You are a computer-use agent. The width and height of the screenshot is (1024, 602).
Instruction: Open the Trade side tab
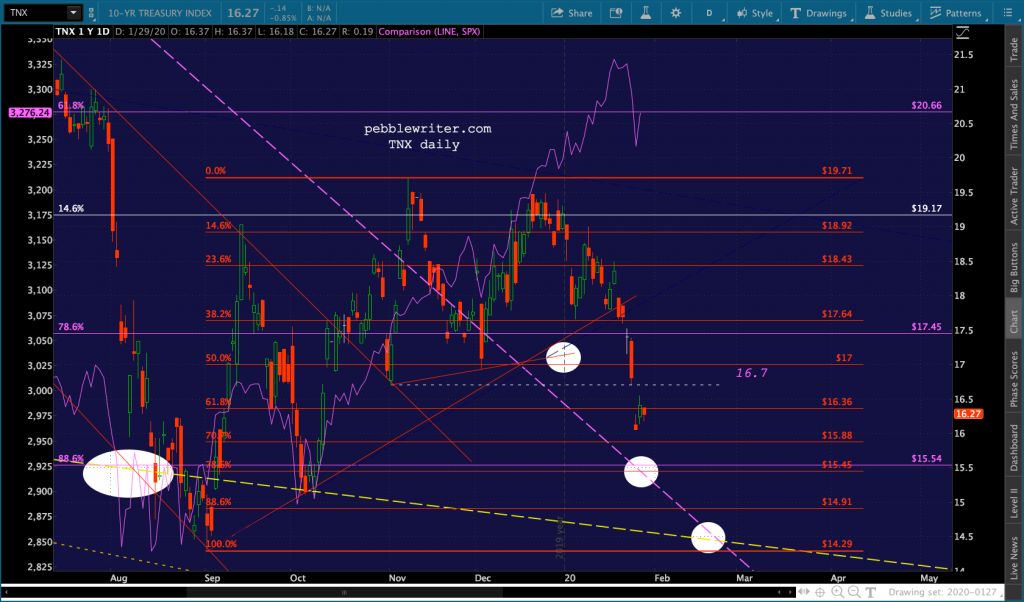coord(1014,50)
